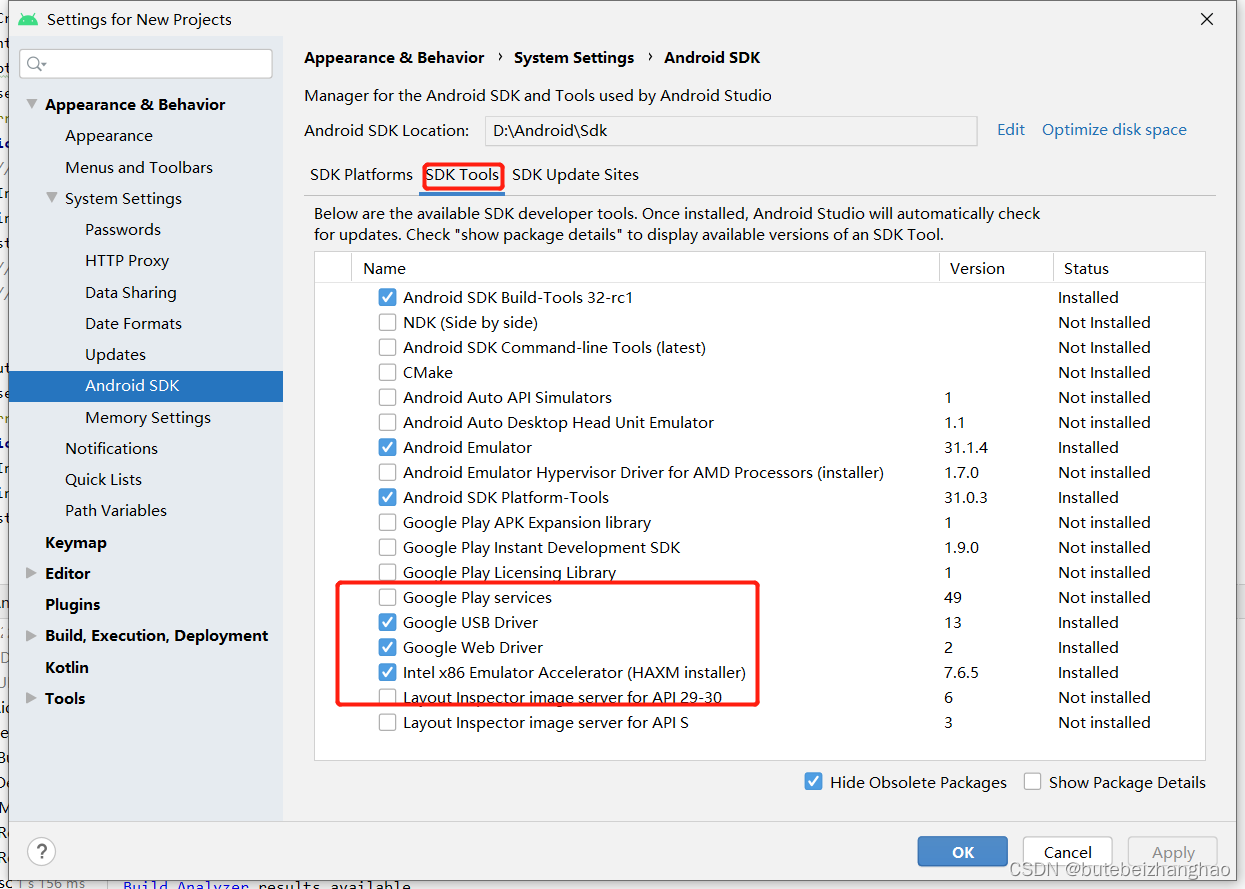1245x889 pixels.
Task: Switch to the SDK Platforms tab
Action: click(x=361, y=174)
